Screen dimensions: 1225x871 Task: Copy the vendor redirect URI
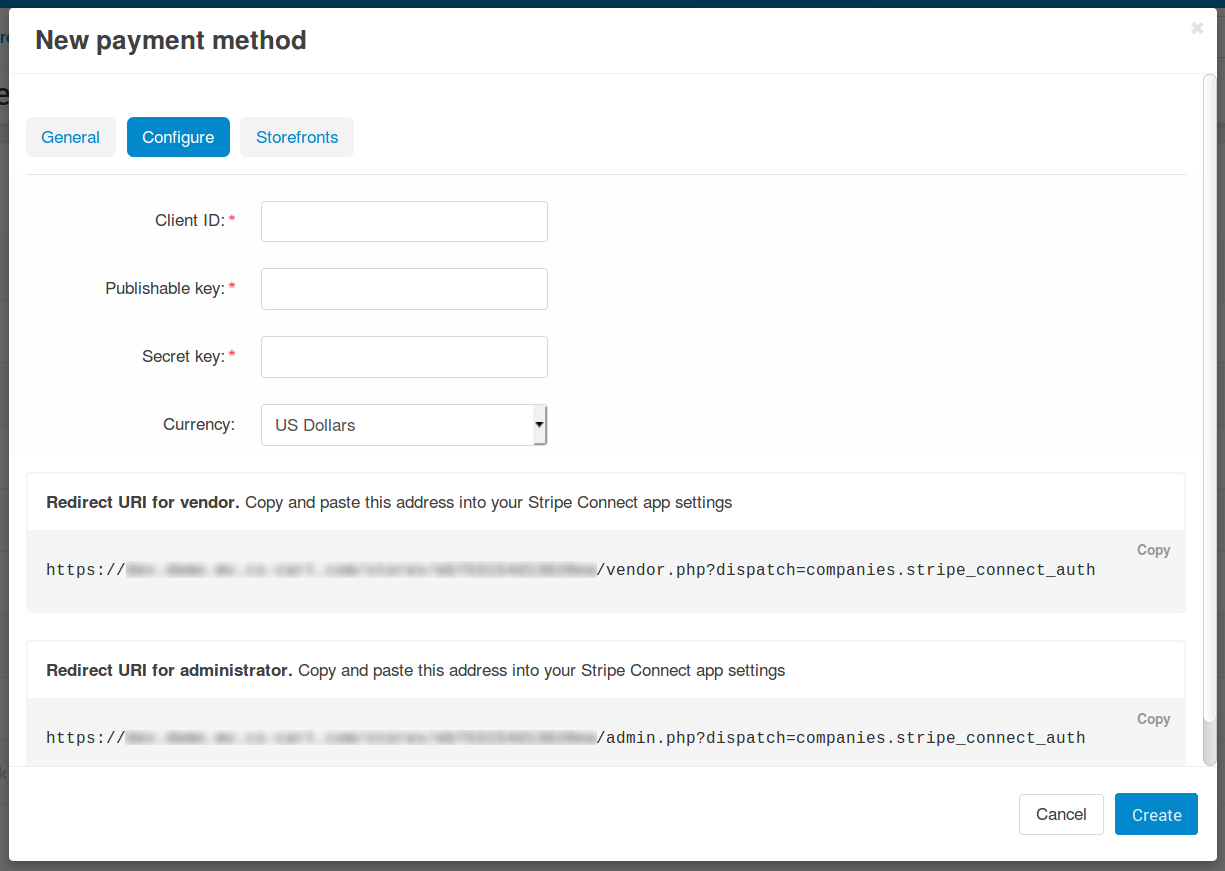coord(1153,550)
